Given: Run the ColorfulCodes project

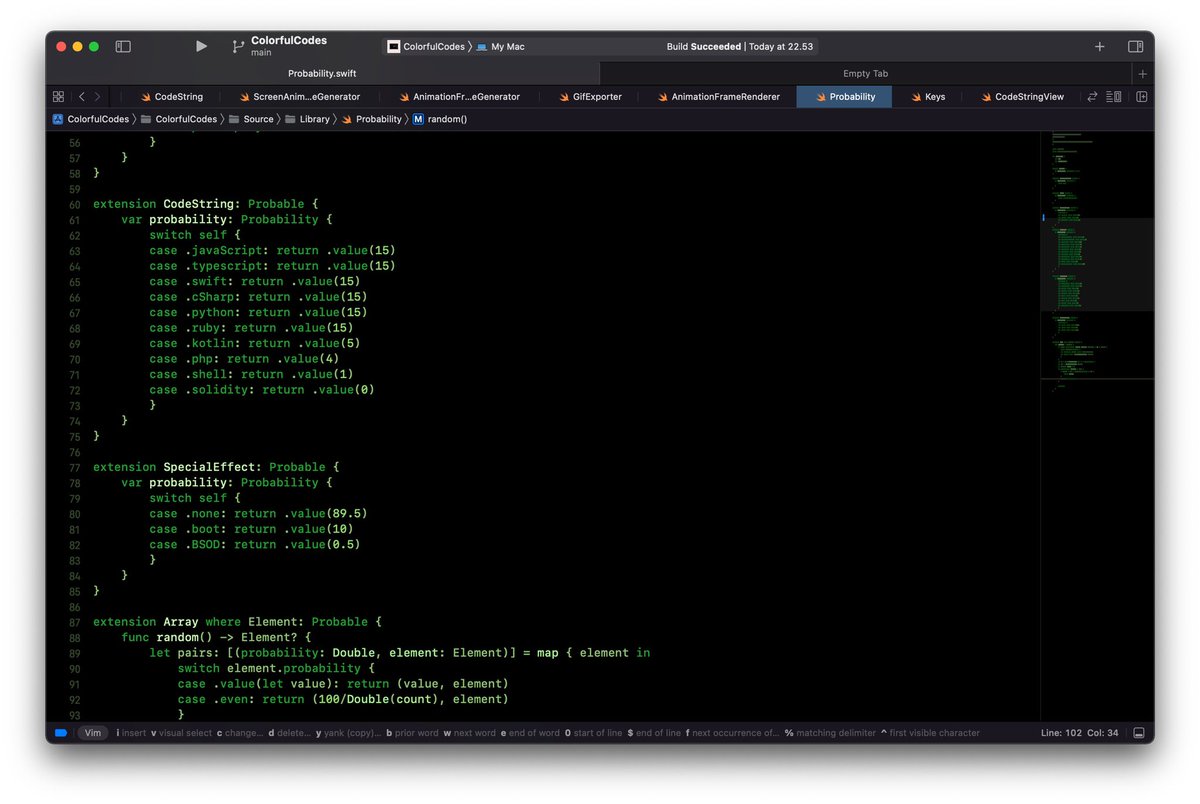Looking at the screenshot, I should pyautogui.click(x=201, y=46).
